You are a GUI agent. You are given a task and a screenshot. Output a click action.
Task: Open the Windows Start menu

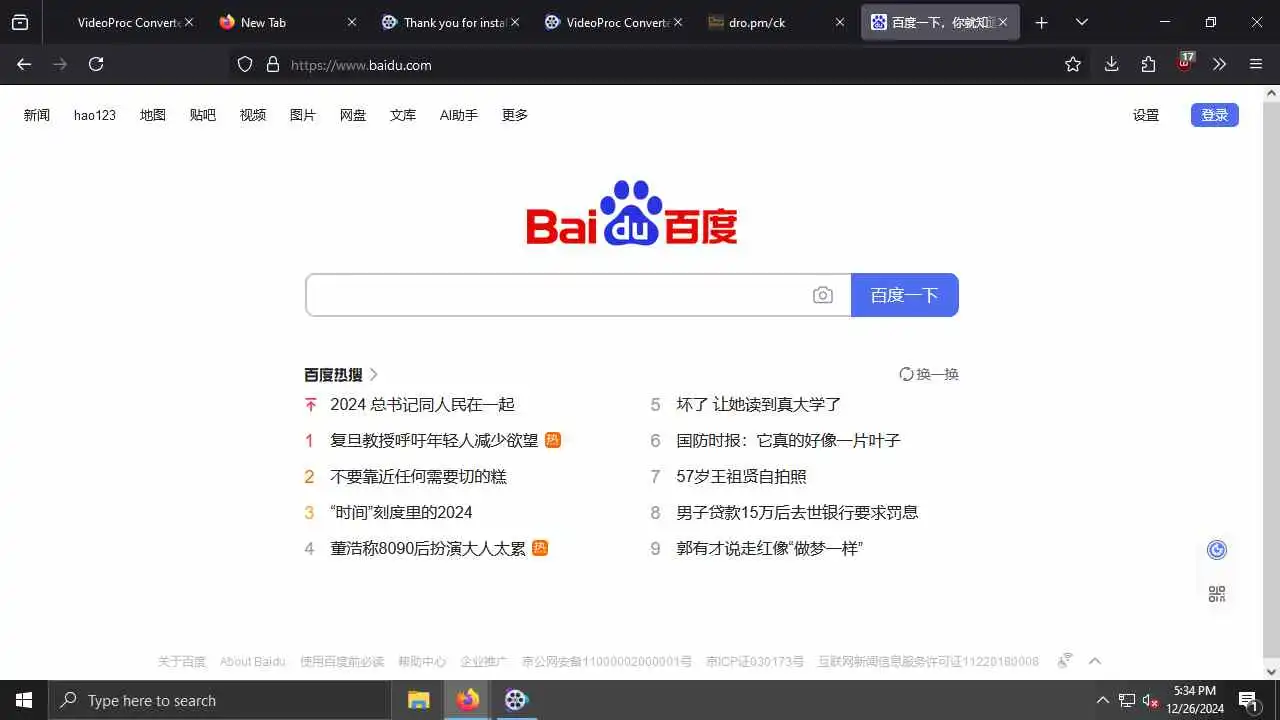pyautogui.click(x=24, y=700)
